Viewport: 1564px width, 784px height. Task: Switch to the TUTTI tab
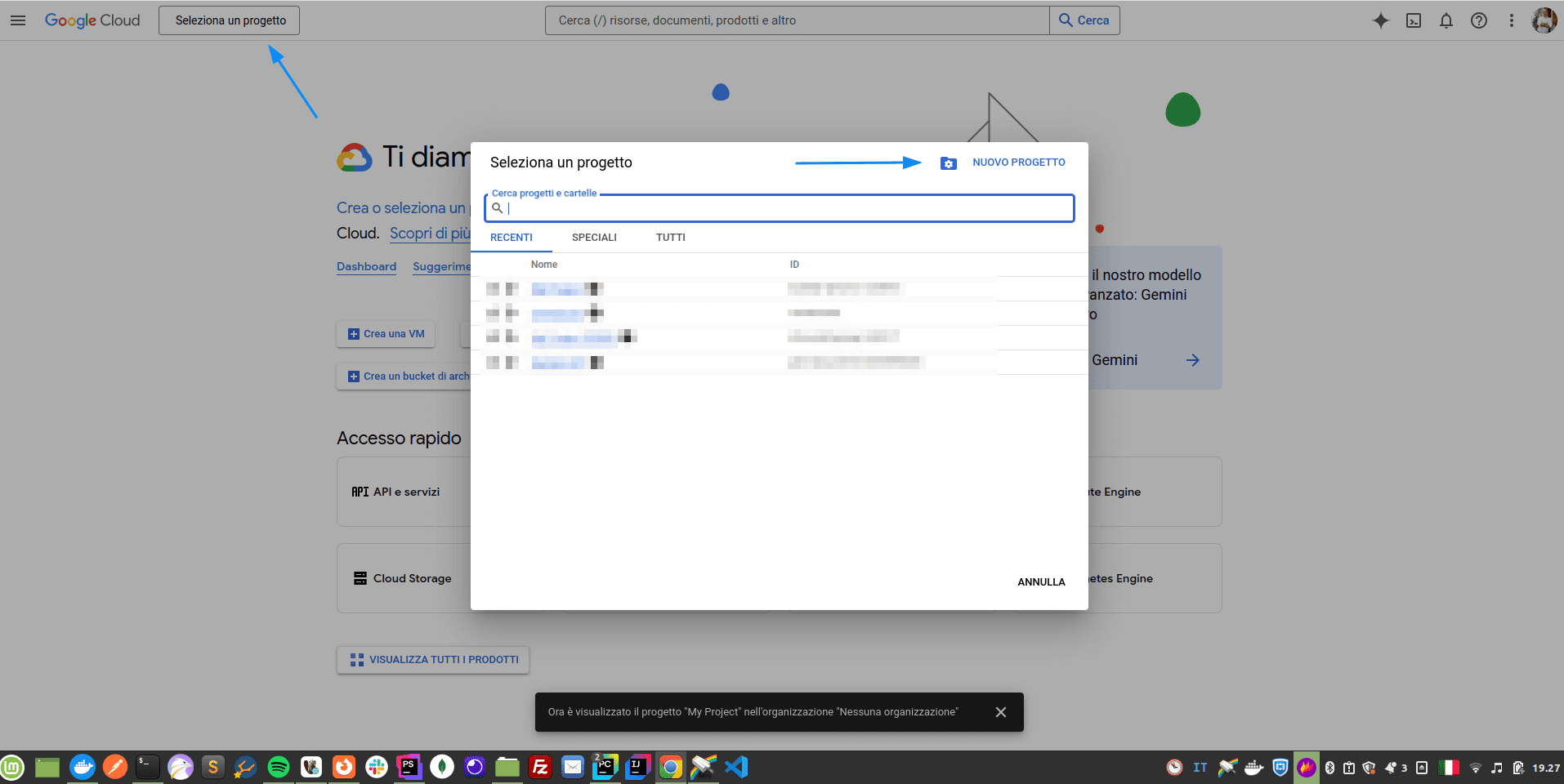click(670, 237)
